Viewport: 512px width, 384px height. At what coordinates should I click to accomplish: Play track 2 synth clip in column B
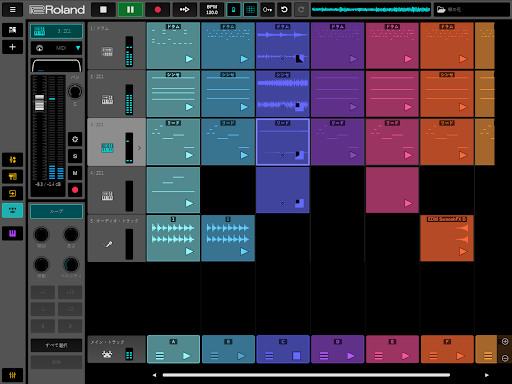(244, 107)
